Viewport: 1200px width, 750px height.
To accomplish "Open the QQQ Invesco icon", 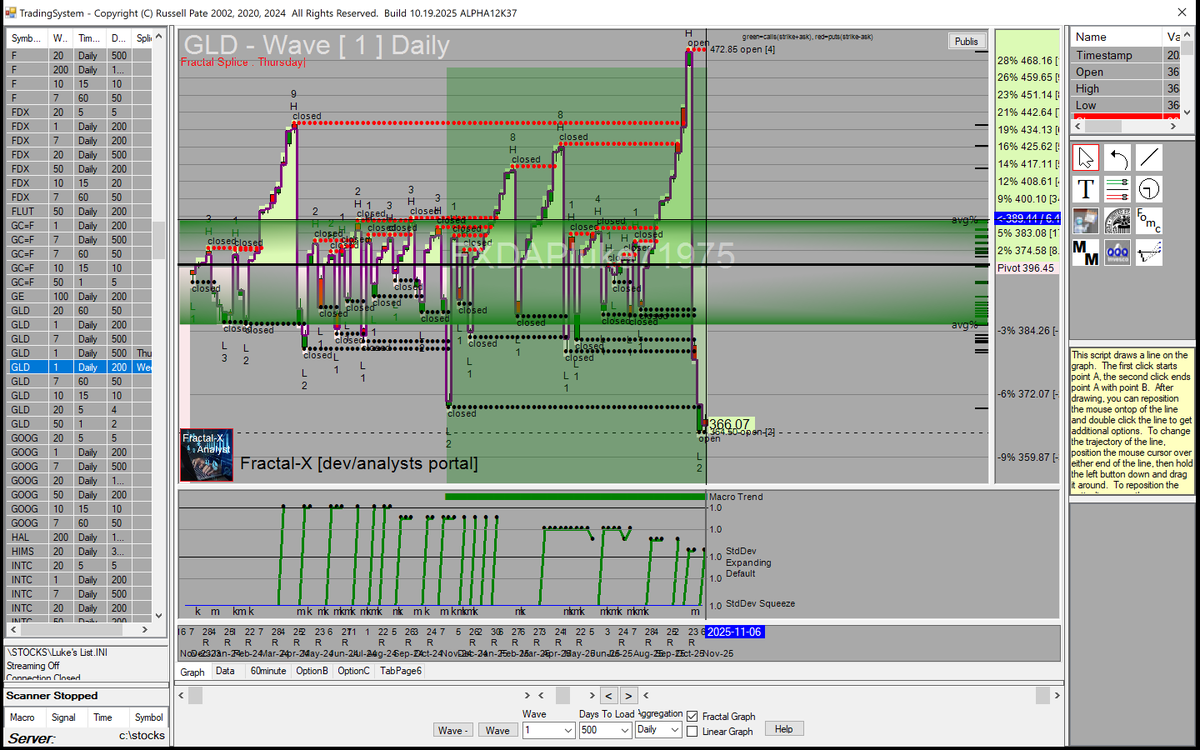I will coord(1118,252).
